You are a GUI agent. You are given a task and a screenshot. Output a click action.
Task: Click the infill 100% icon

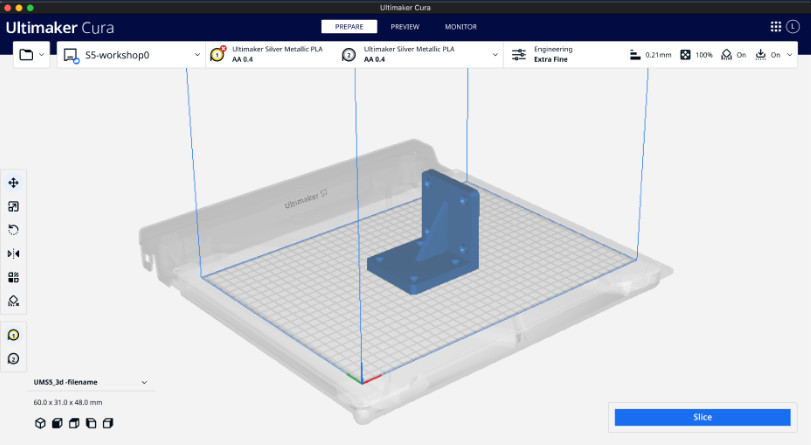point(685,55)
